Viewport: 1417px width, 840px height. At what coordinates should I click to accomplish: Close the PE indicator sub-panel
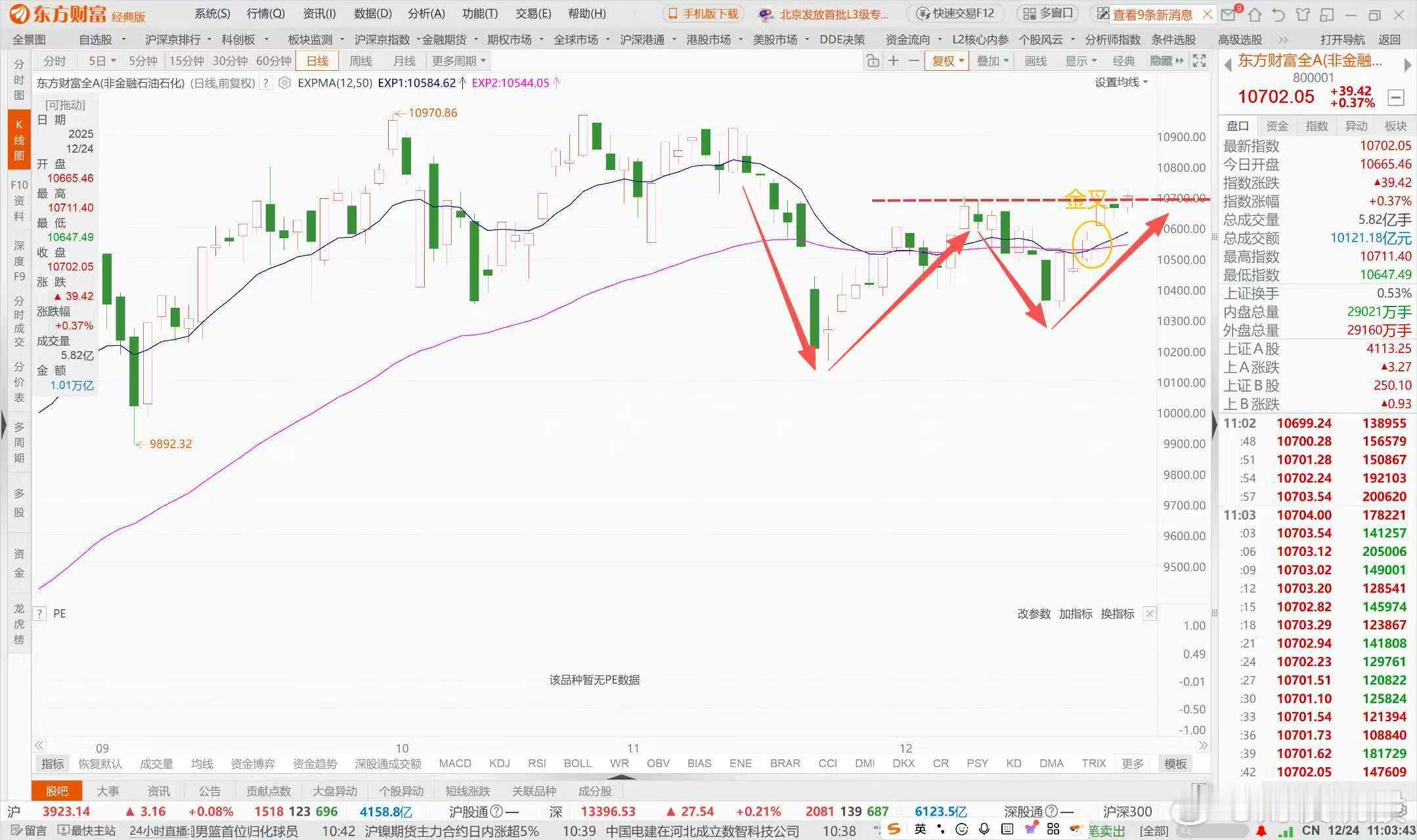tap(1149, 614)
